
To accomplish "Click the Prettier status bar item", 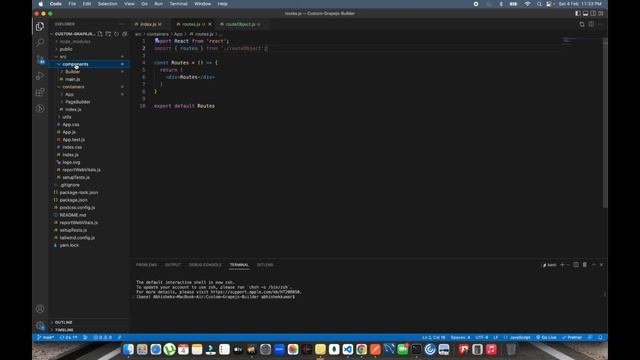I will (x=572, y=338).
